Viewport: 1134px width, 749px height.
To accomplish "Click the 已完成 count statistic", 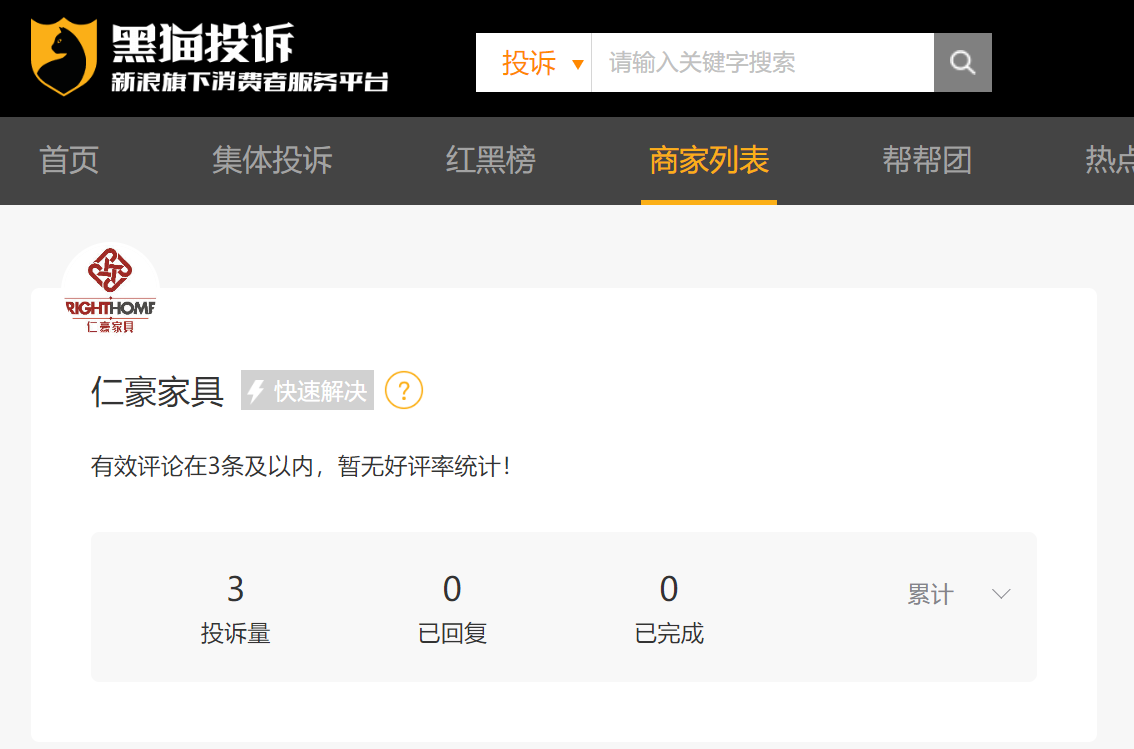I will [669, 590].
